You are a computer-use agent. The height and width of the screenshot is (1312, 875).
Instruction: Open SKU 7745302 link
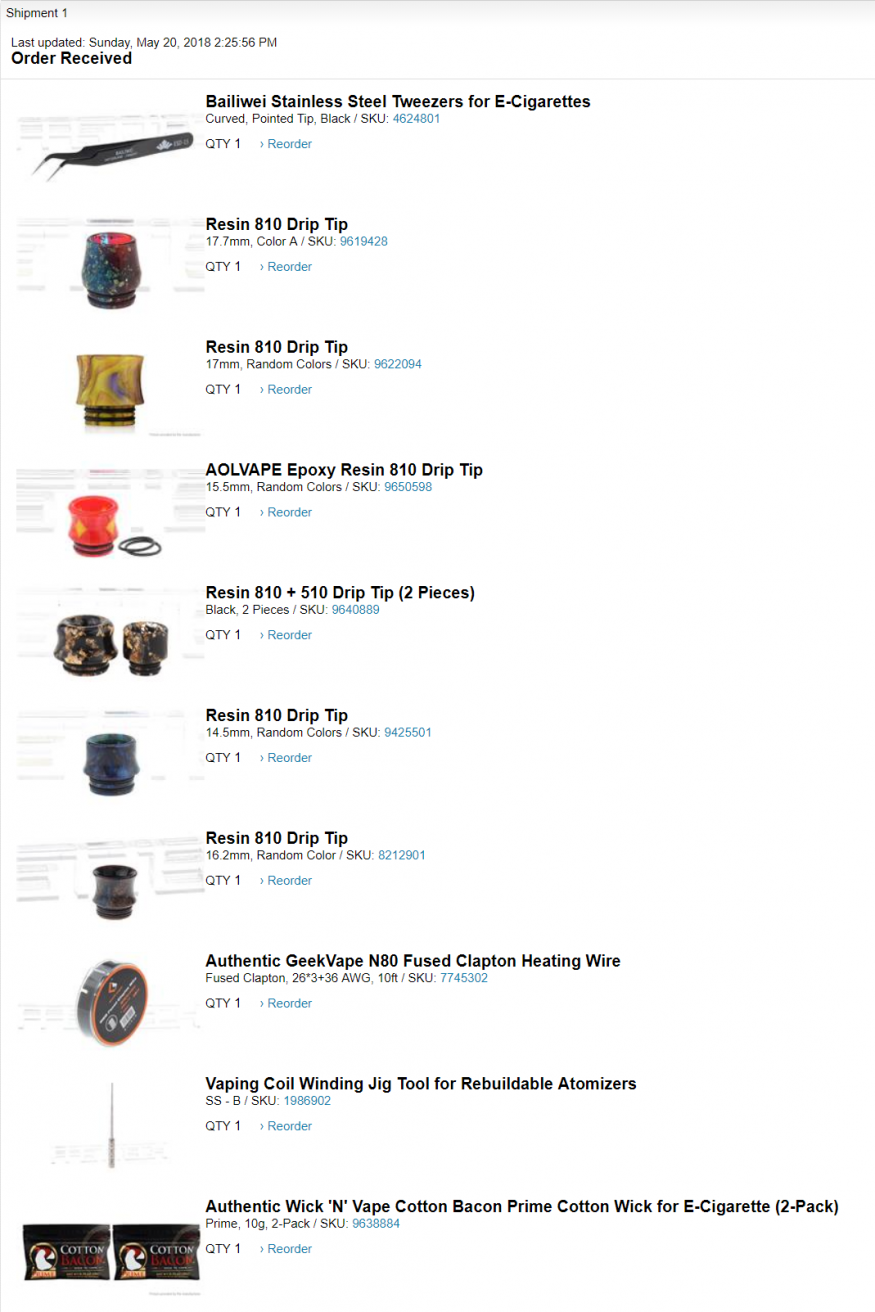[x=464, y=978]
